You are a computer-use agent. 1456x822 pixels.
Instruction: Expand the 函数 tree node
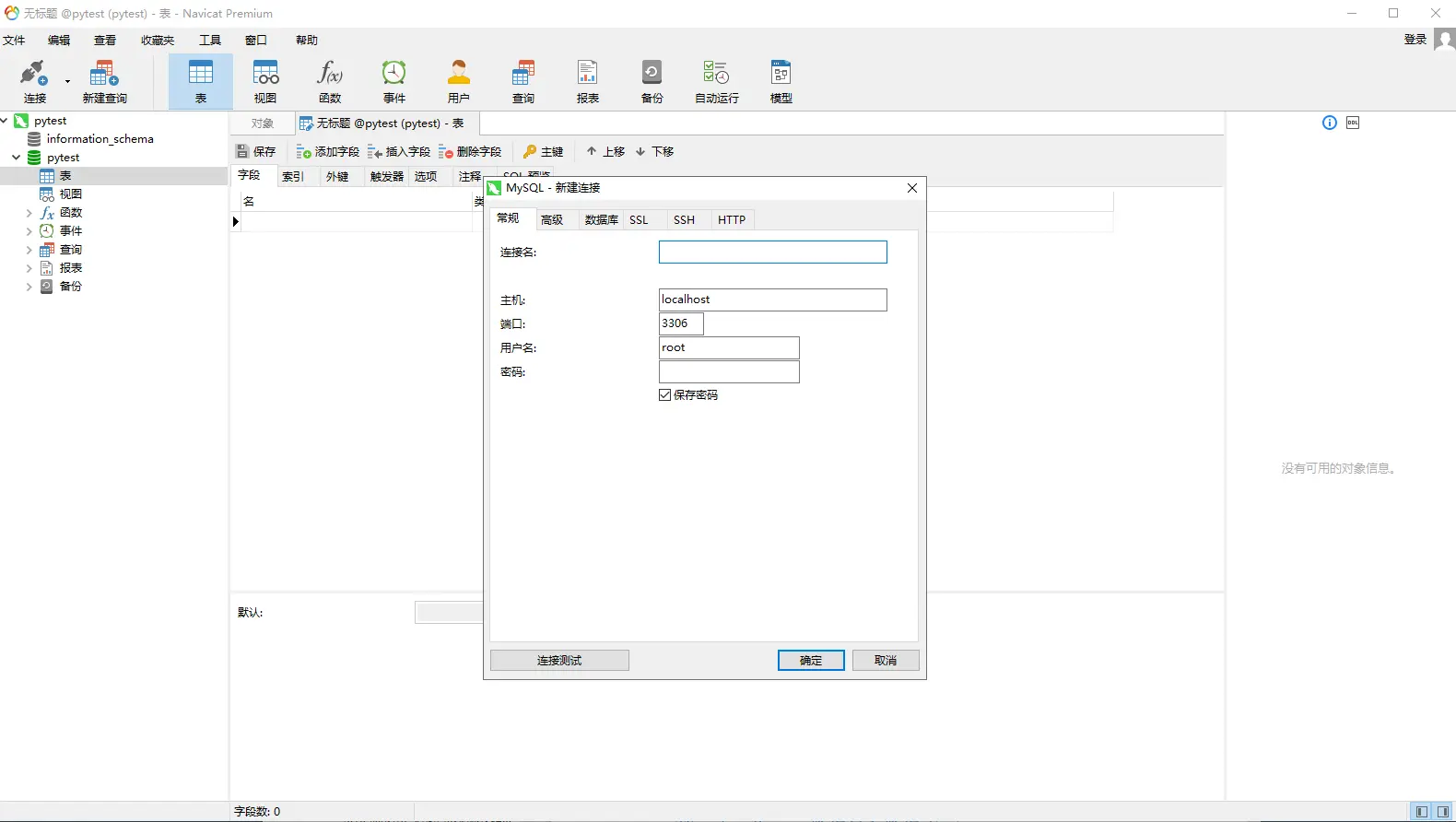[29, 213]
